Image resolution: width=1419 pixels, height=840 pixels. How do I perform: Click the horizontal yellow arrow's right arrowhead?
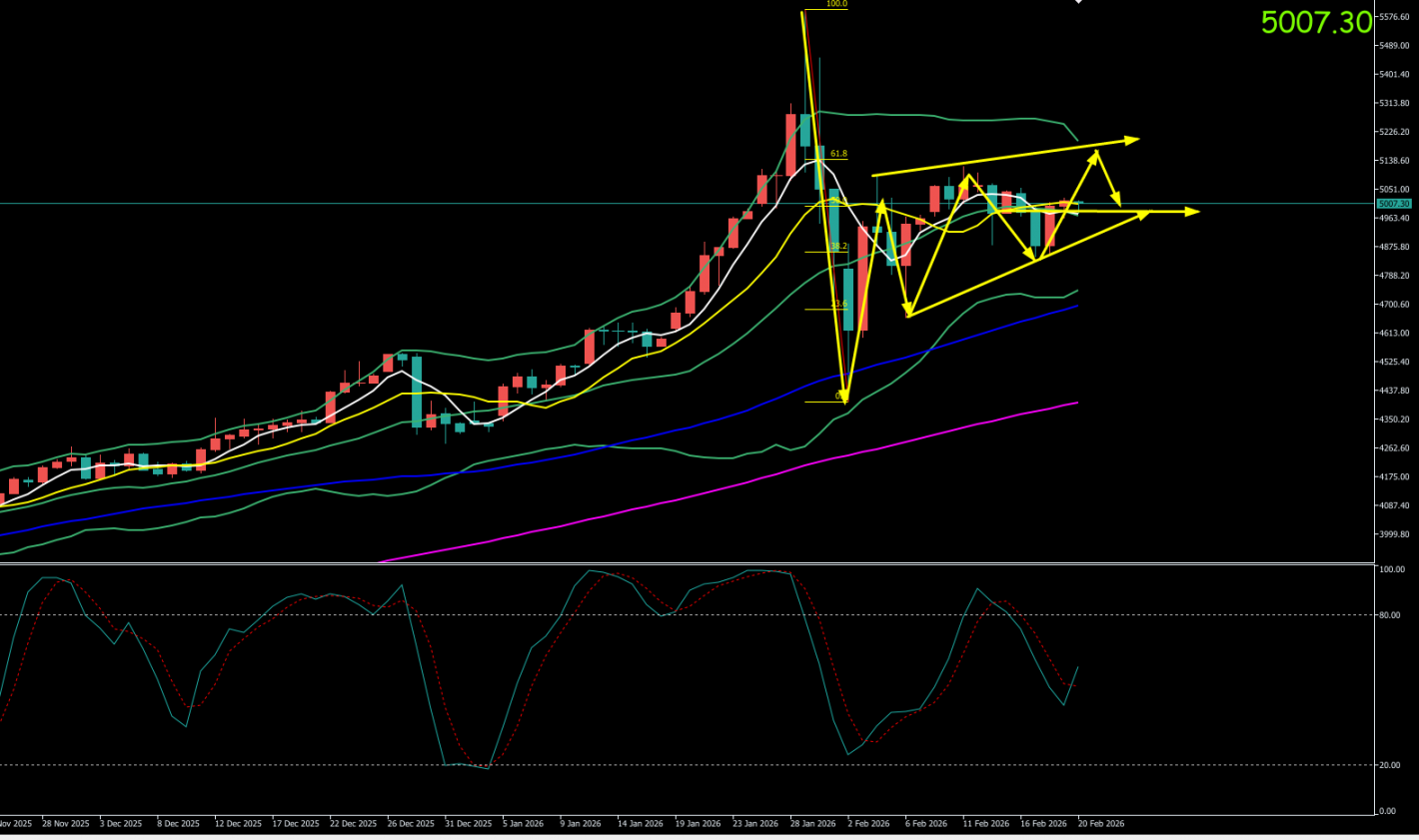(x=1192, y=211)
